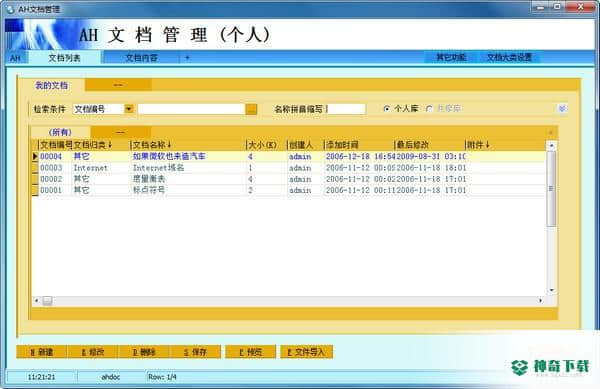Switch to the 文档列表 tab
The image size is (600, 389).
coord(64,58)
